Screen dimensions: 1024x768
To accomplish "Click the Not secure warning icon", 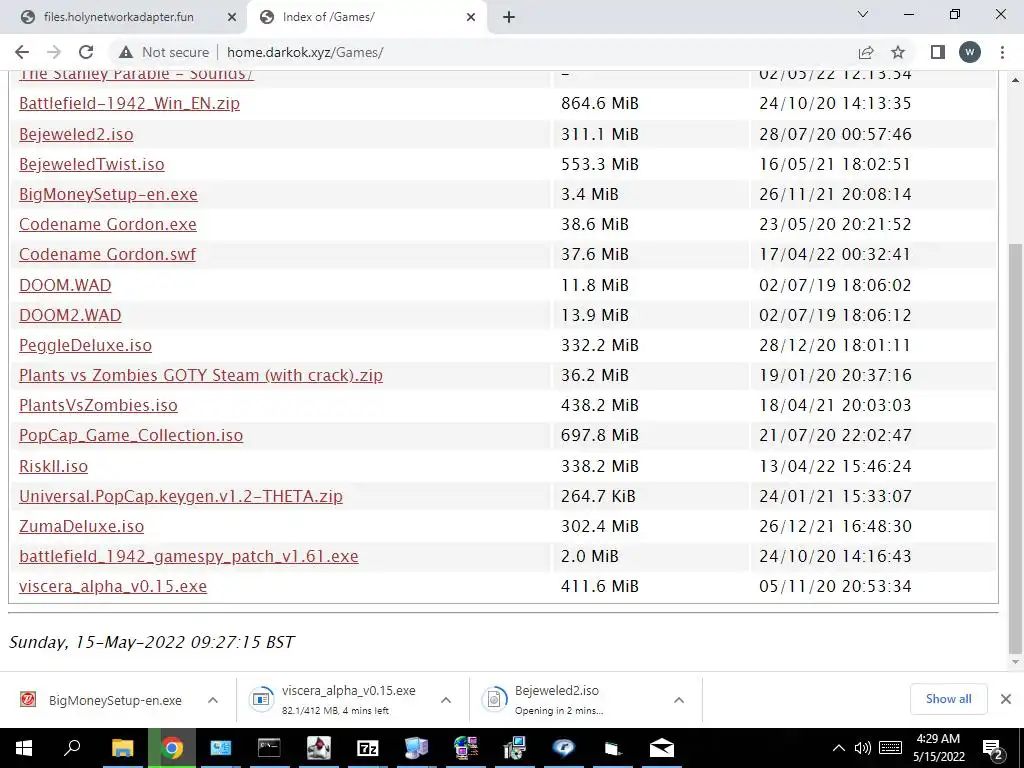I will click(126, 52).
